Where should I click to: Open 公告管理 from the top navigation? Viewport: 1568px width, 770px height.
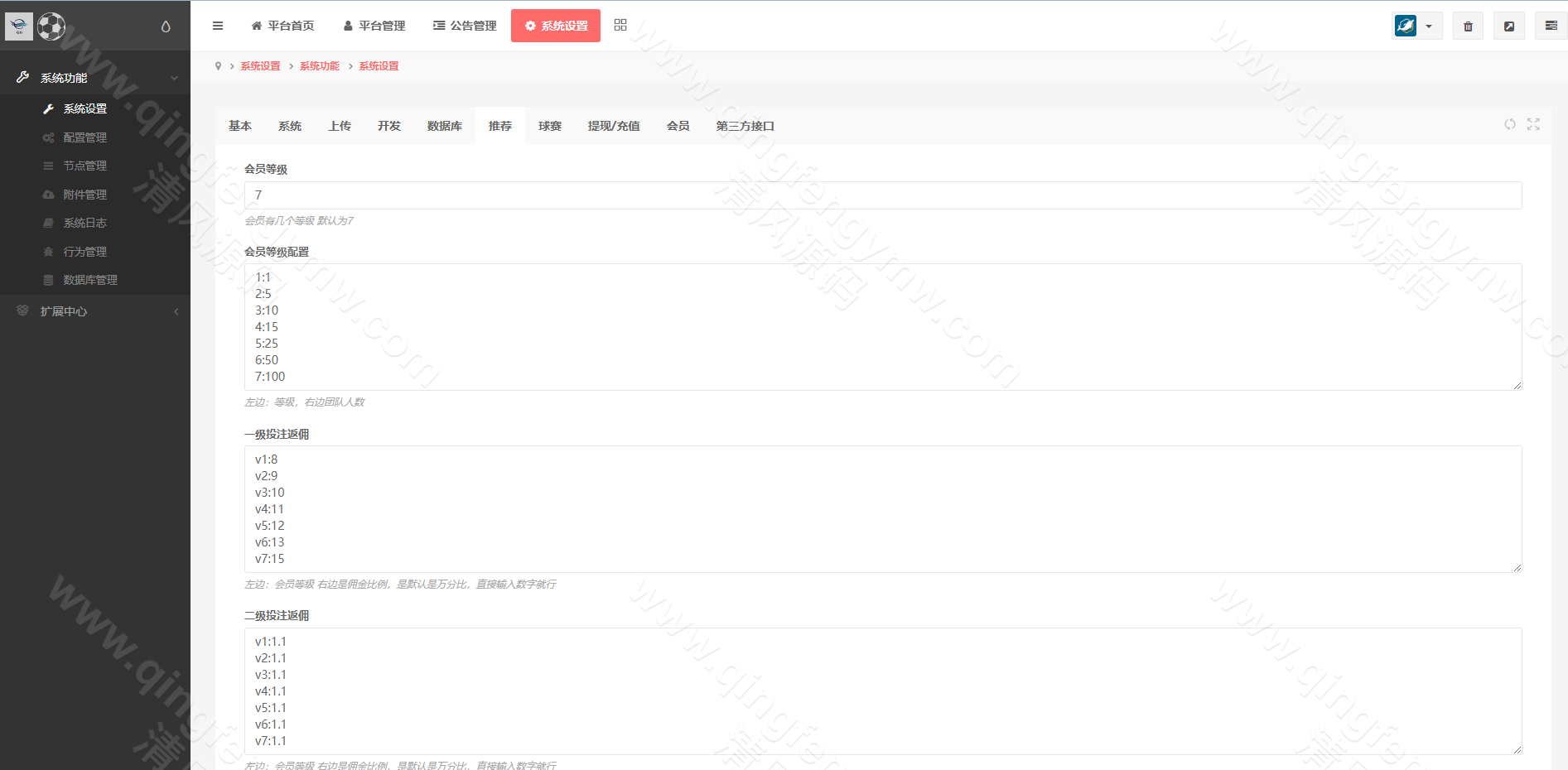coord(464,26)
